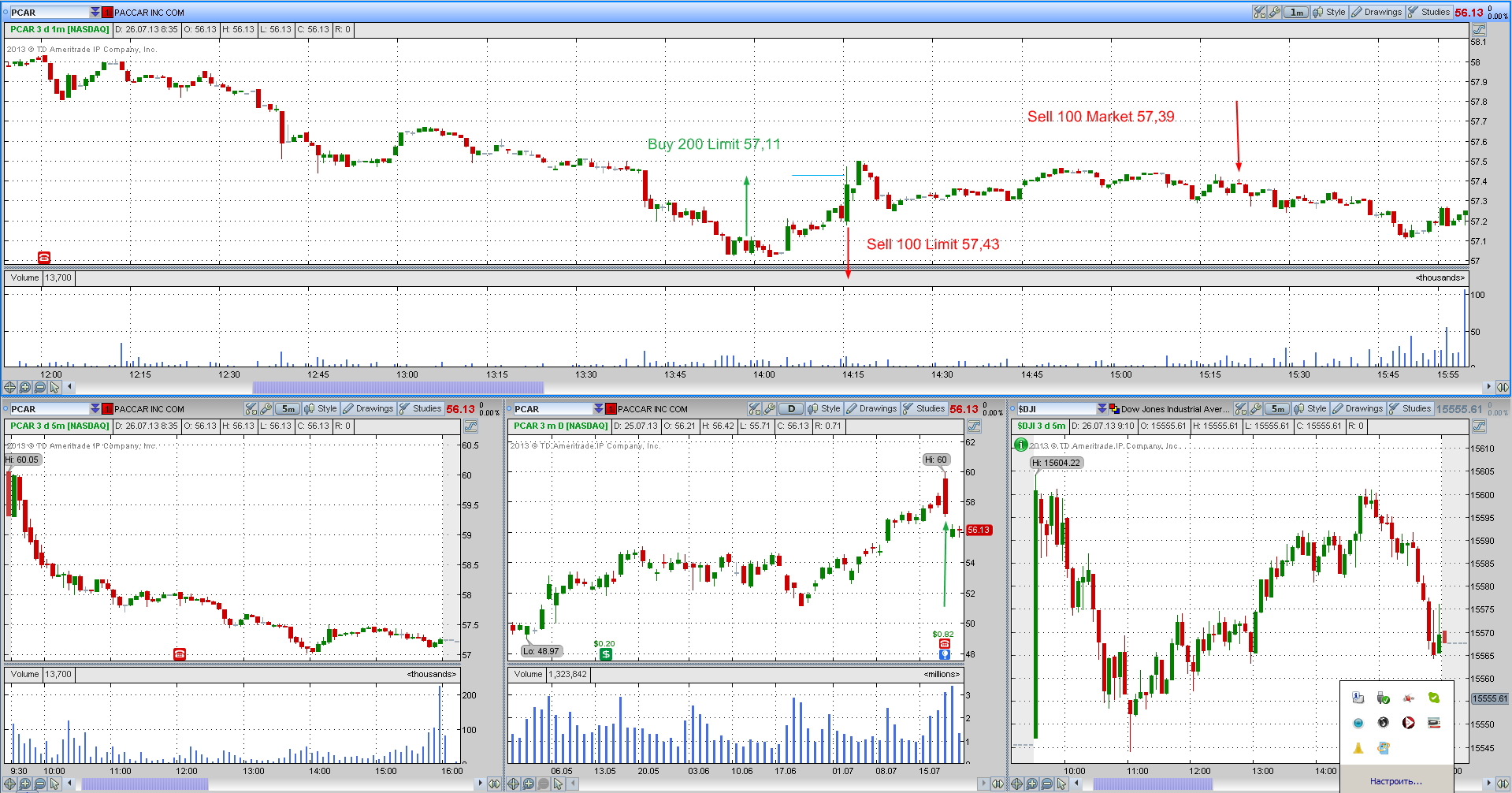Image resolution: width=1512 pixels, height=793 pixels.
Task: Open Edit Studies quick icon in daily chart
Action: (755, 408)
